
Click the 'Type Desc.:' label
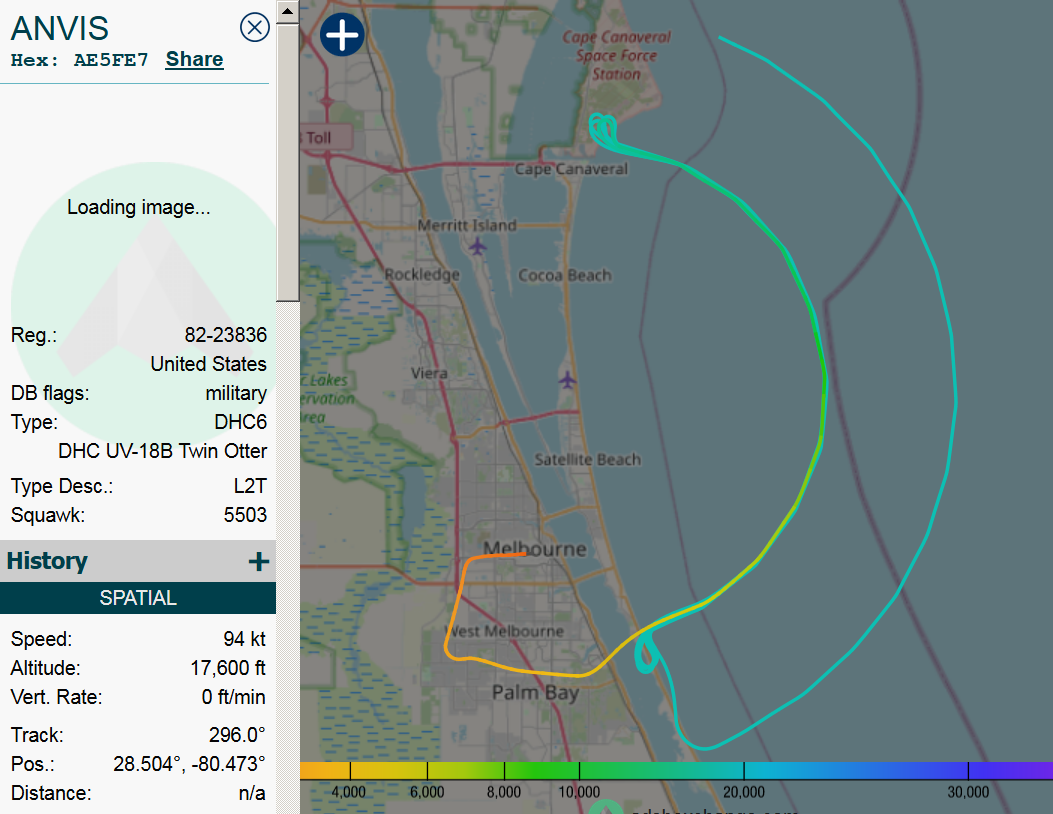click(62, 486)
